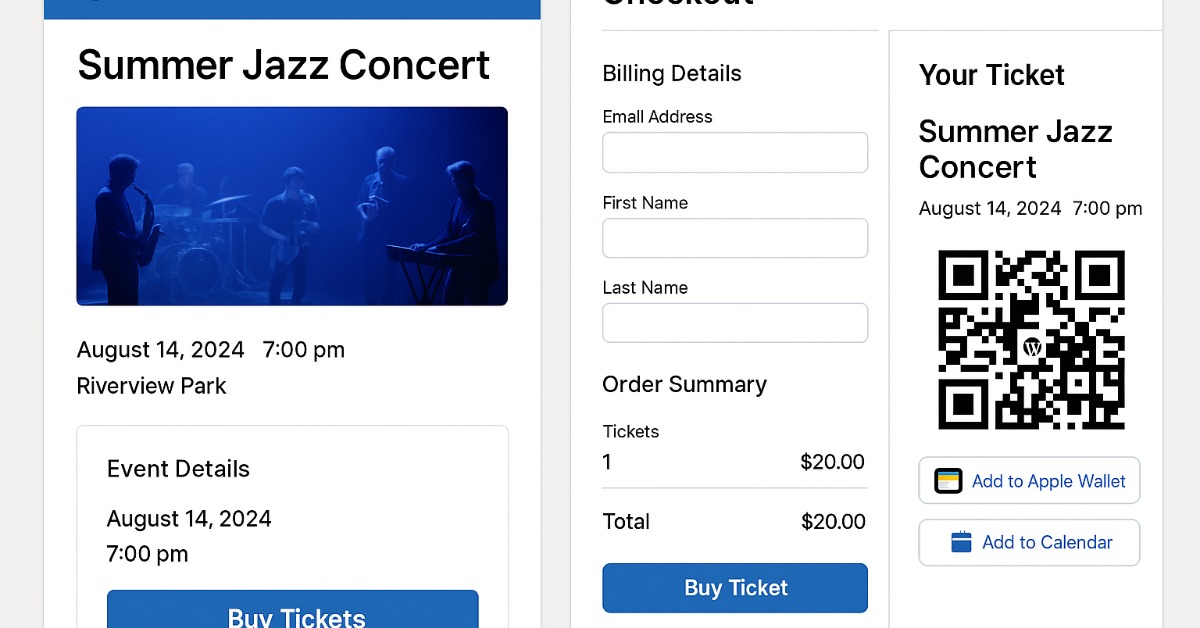This screenshot has width=1200, height=628.
Task: Click the Your Ticket heading
Action: pyautogui.click(x=991, y=75)
